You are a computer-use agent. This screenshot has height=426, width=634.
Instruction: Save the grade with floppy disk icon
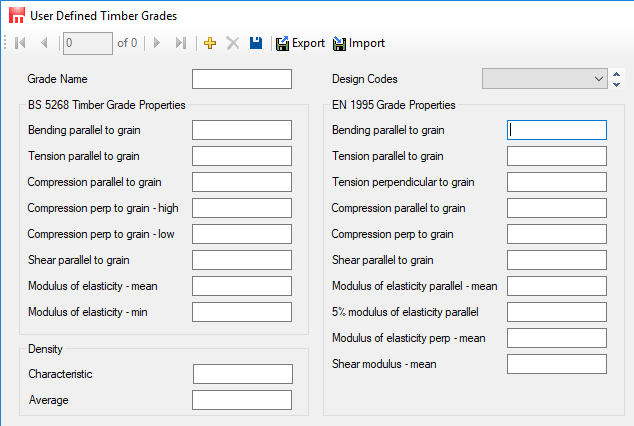(x=256, y=43)
